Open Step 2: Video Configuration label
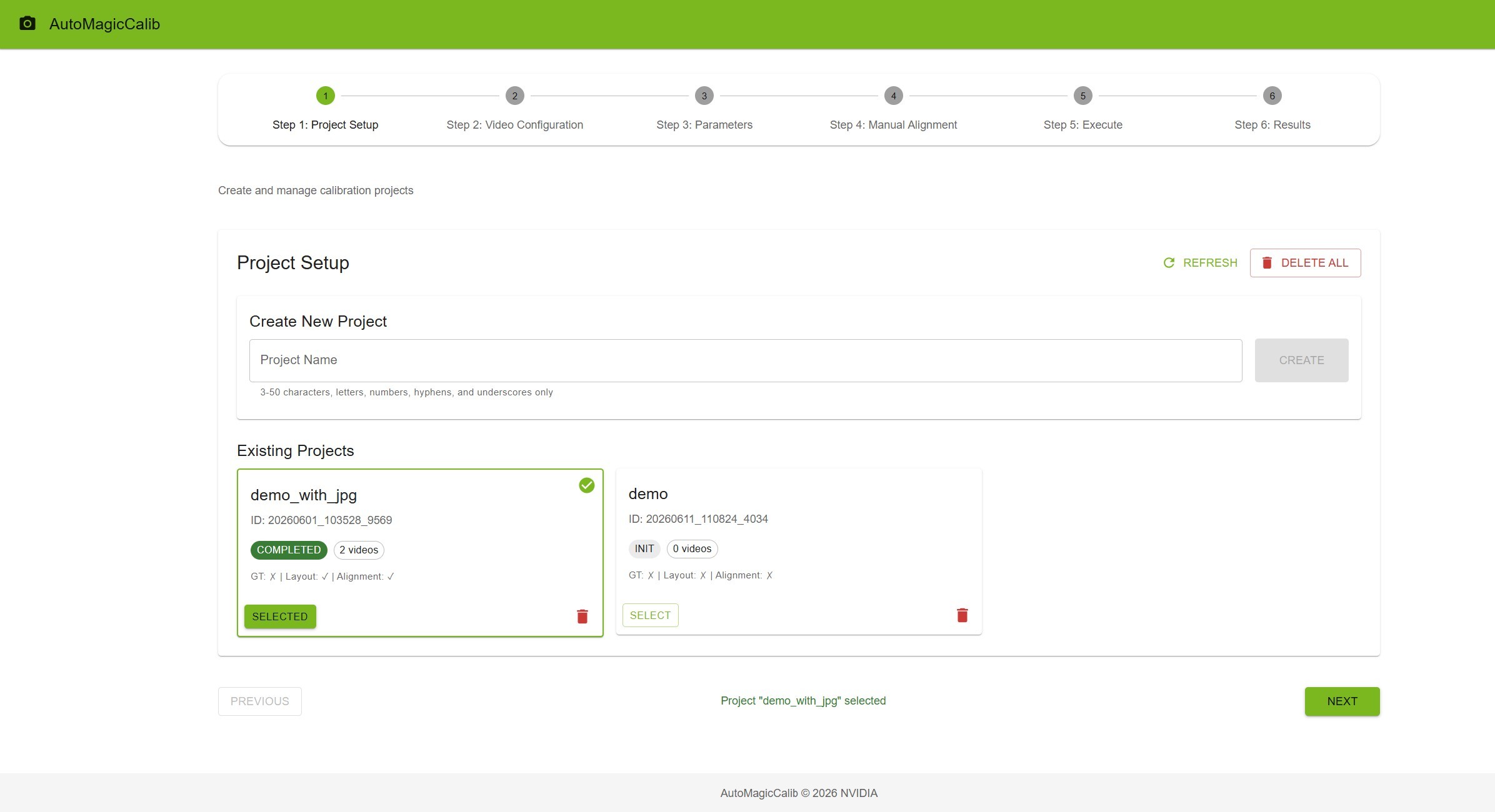 514,125
